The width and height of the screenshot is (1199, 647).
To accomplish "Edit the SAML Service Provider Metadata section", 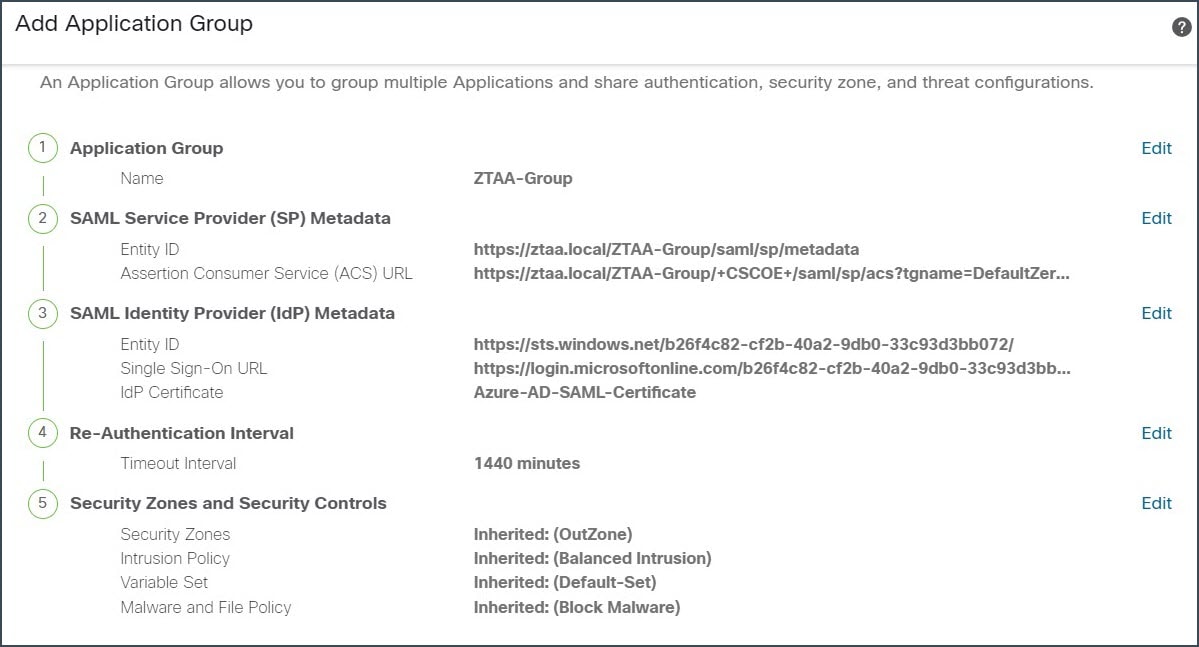I will click(1156, 219).
